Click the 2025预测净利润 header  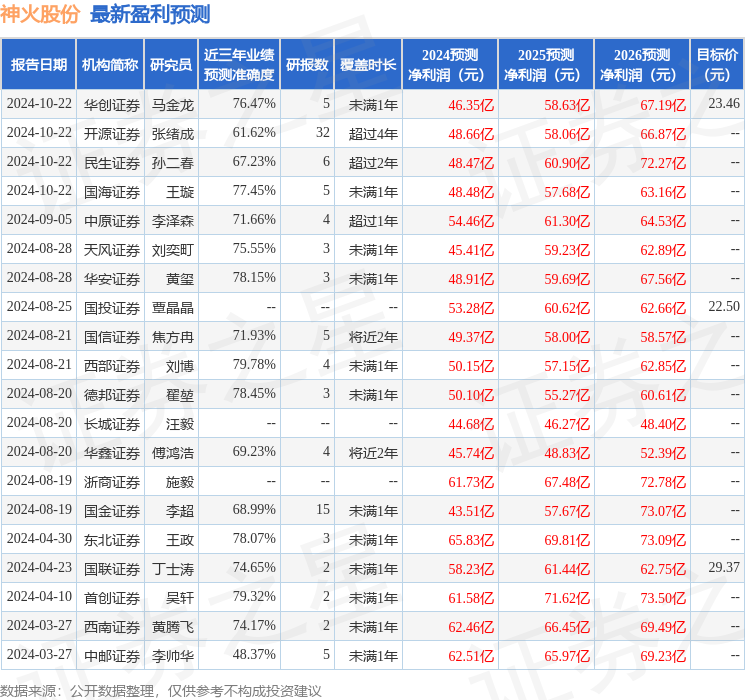[546, 64]
